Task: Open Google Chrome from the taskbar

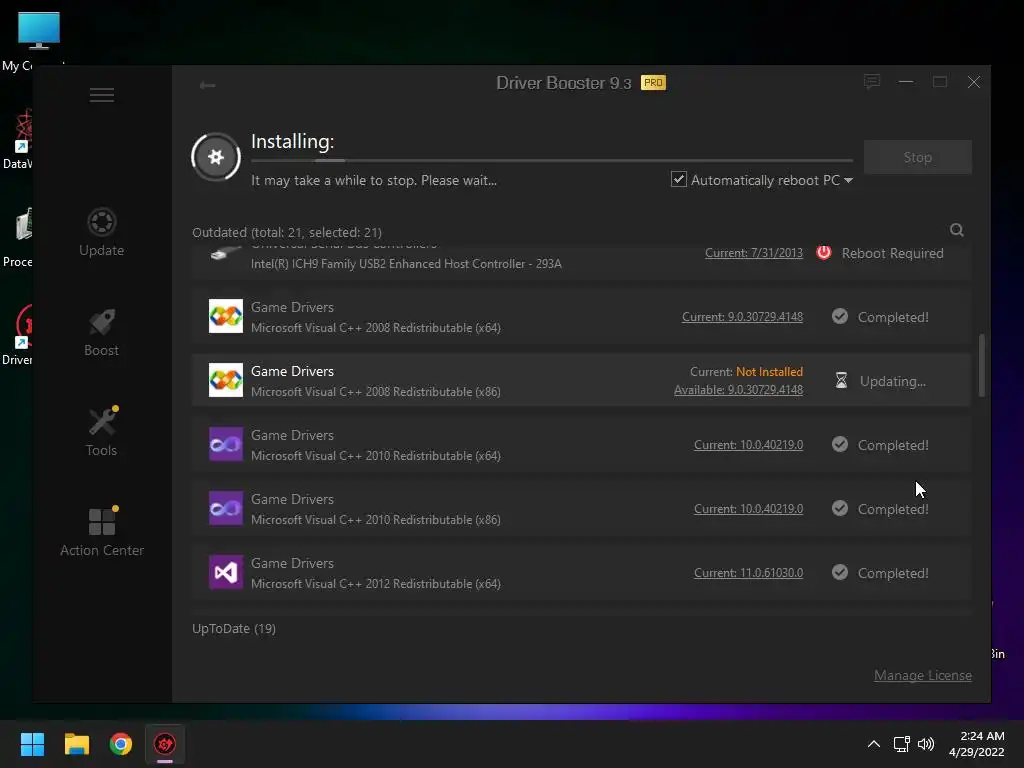Action: pyautogui.click(x=121, y=744)
